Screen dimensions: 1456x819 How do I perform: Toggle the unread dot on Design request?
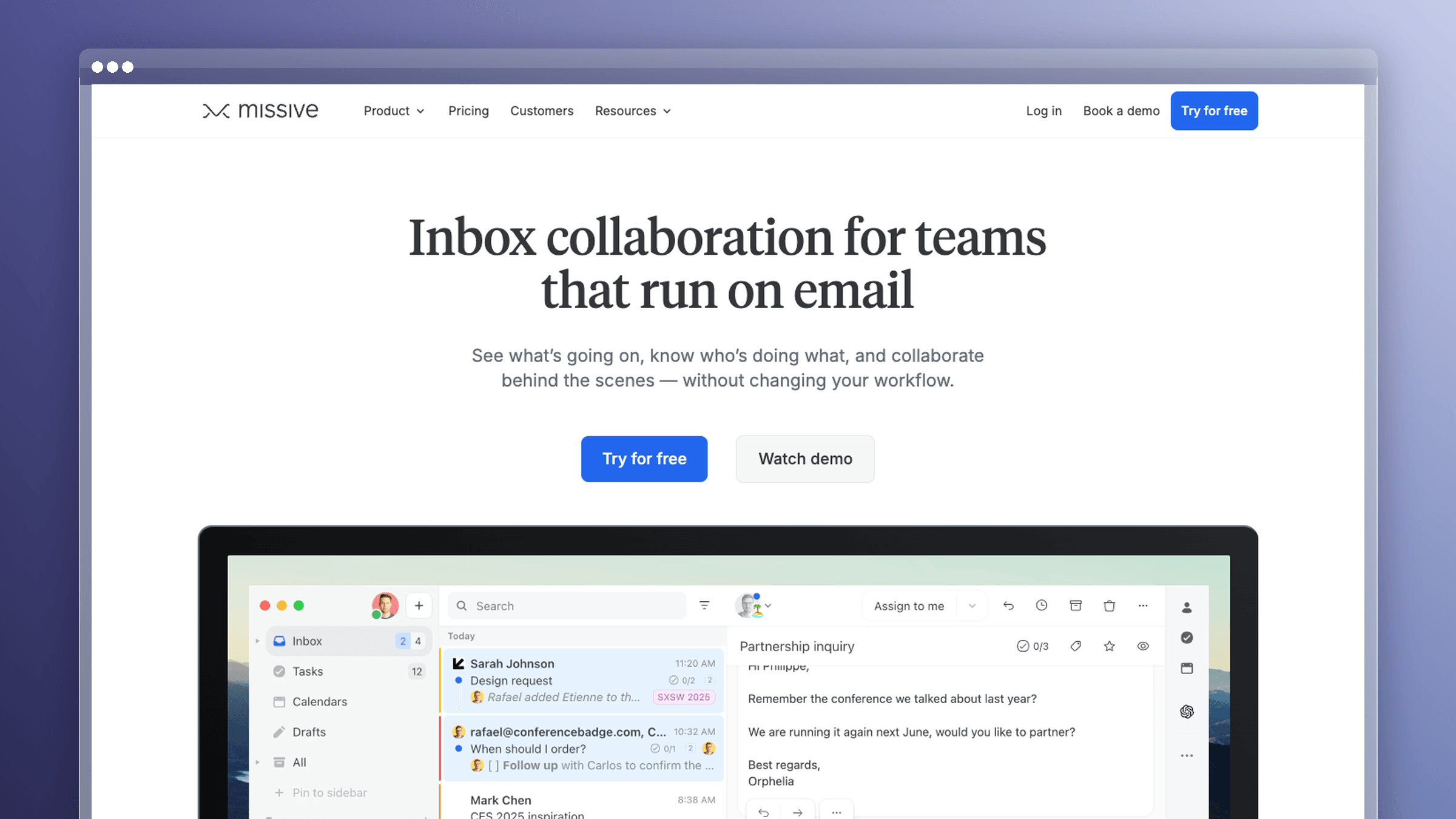(x=459, y=680)
